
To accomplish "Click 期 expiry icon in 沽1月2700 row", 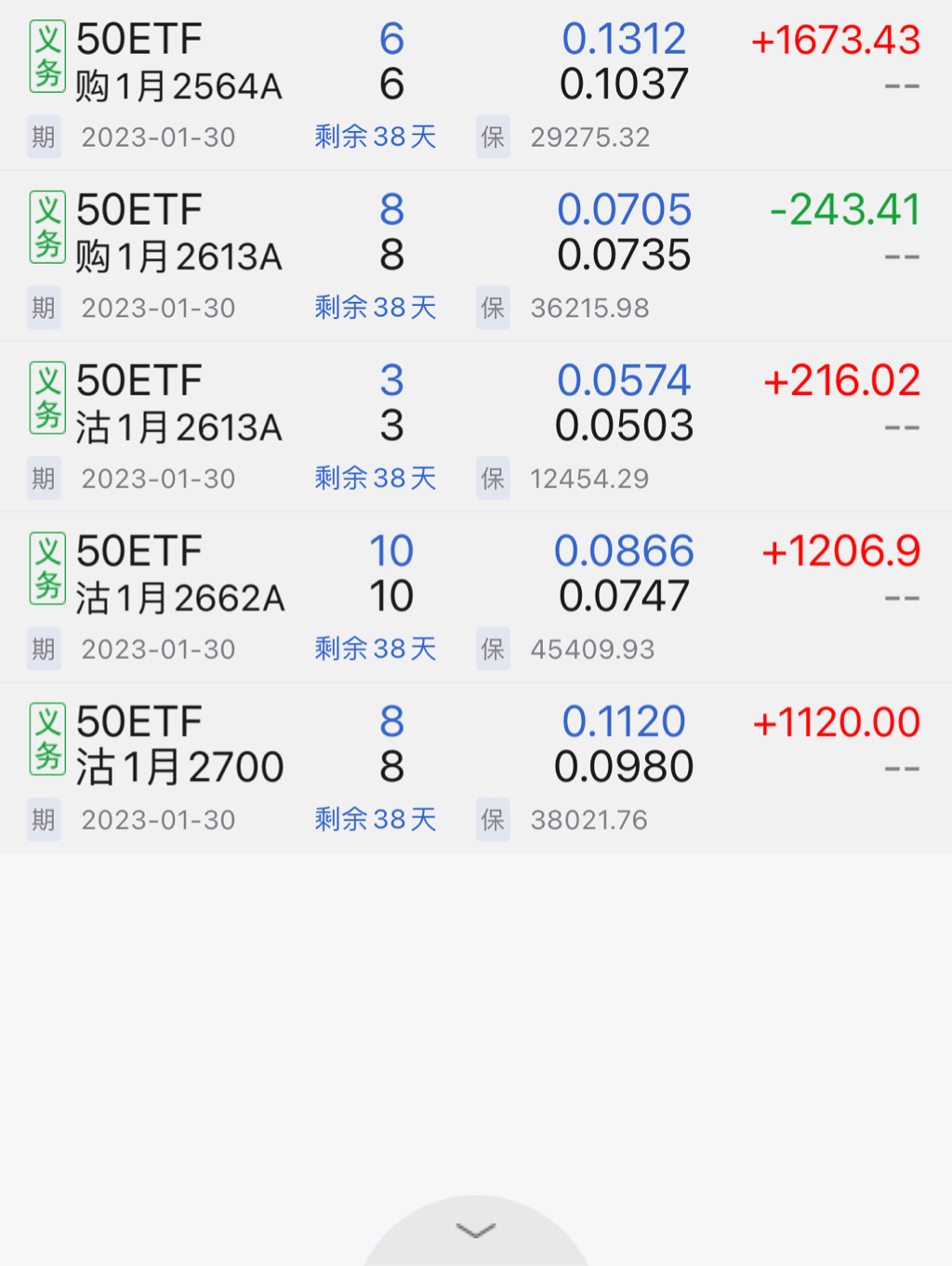I will pyautogui.click(x=44, y=820).
